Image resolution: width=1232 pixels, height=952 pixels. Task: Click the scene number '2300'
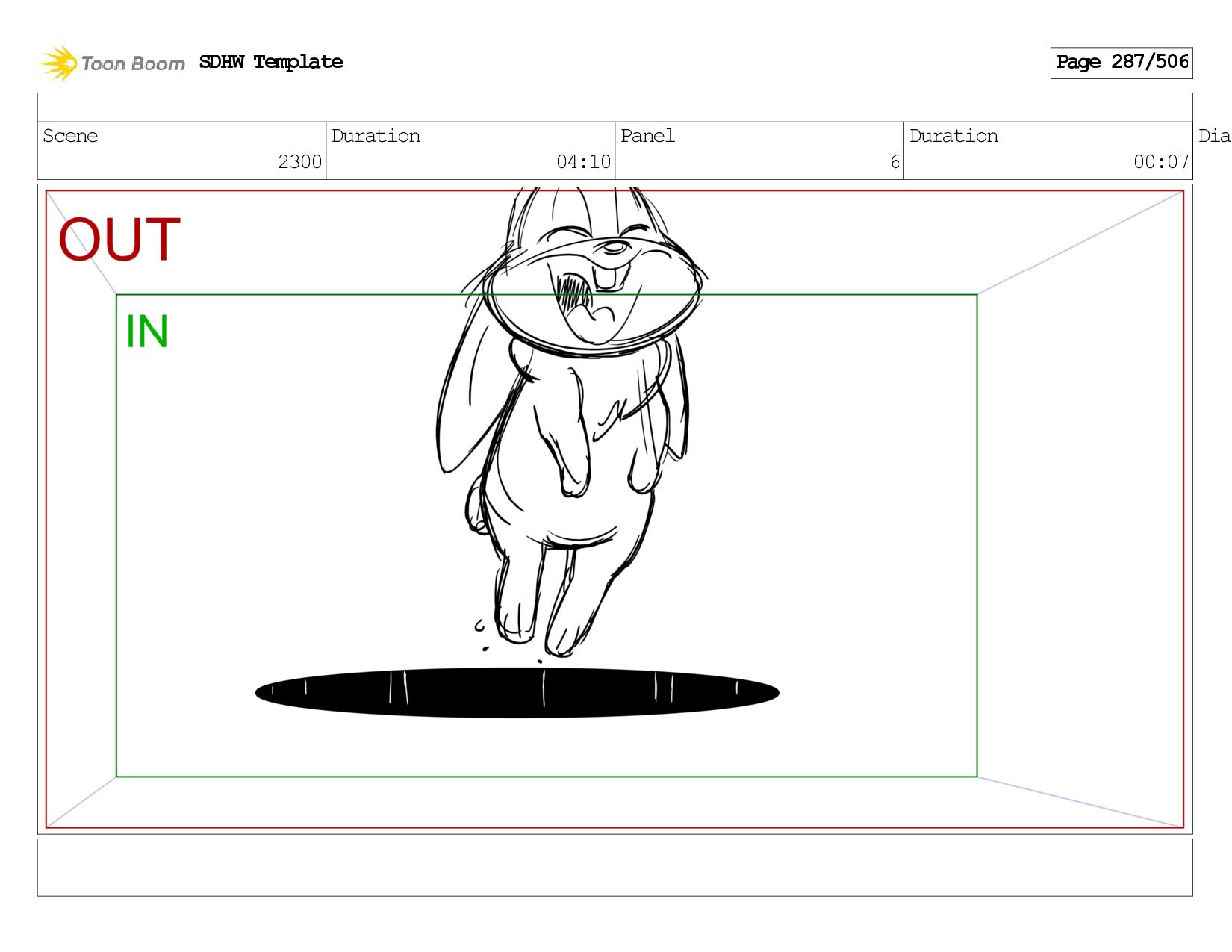coord(299,162)
